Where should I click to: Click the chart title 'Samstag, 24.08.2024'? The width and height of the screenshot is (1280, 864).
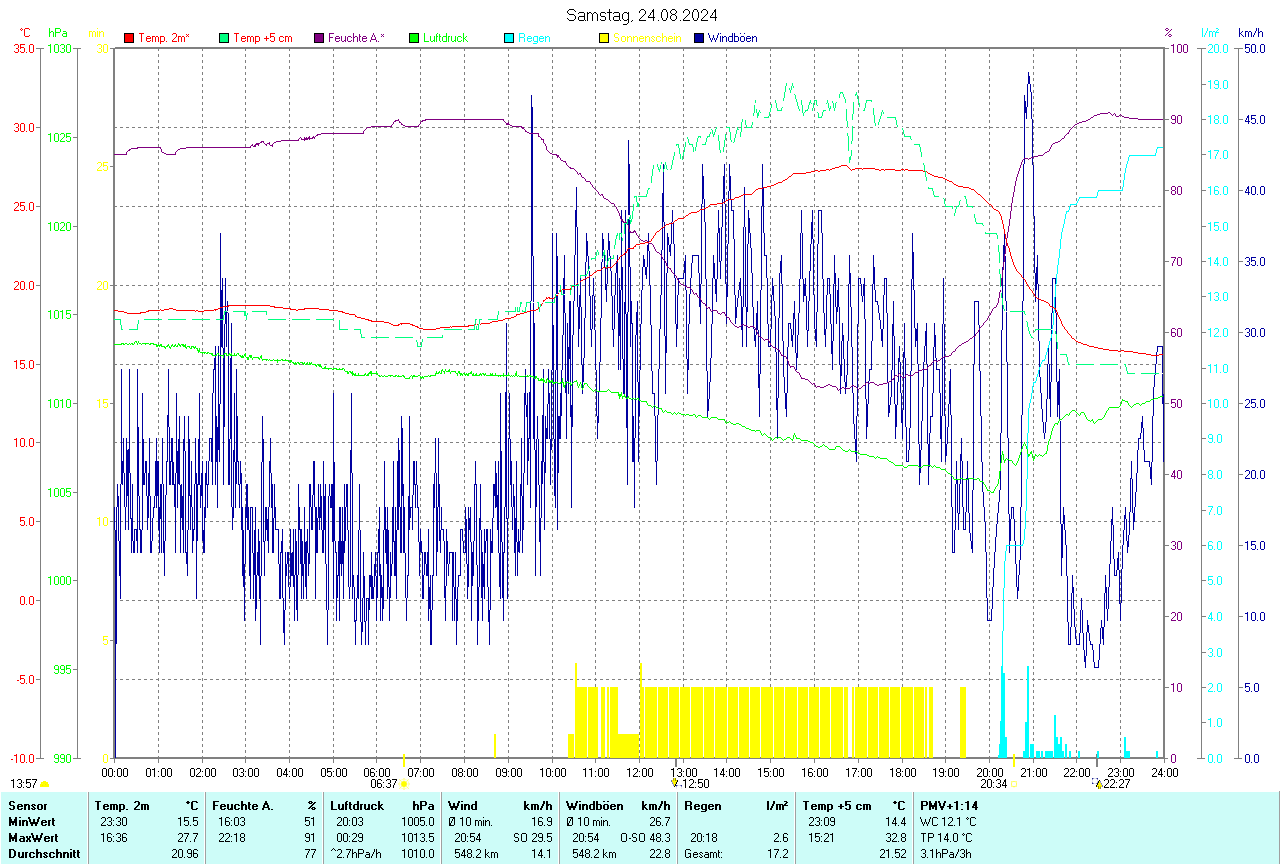641,15
